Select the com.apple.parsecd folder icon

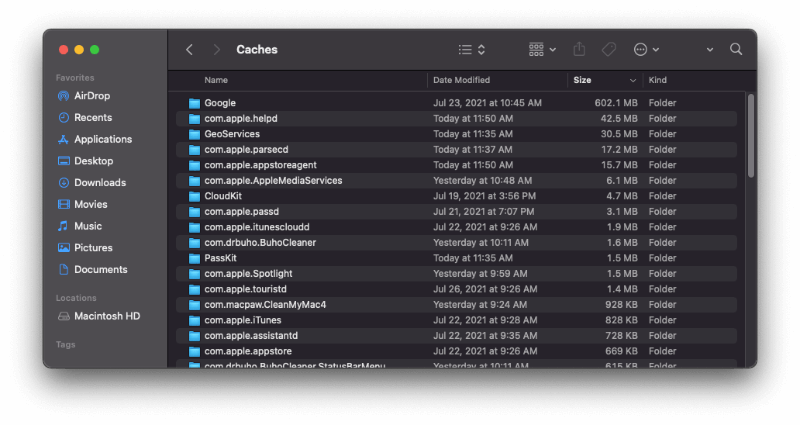(x=194, y=149)
